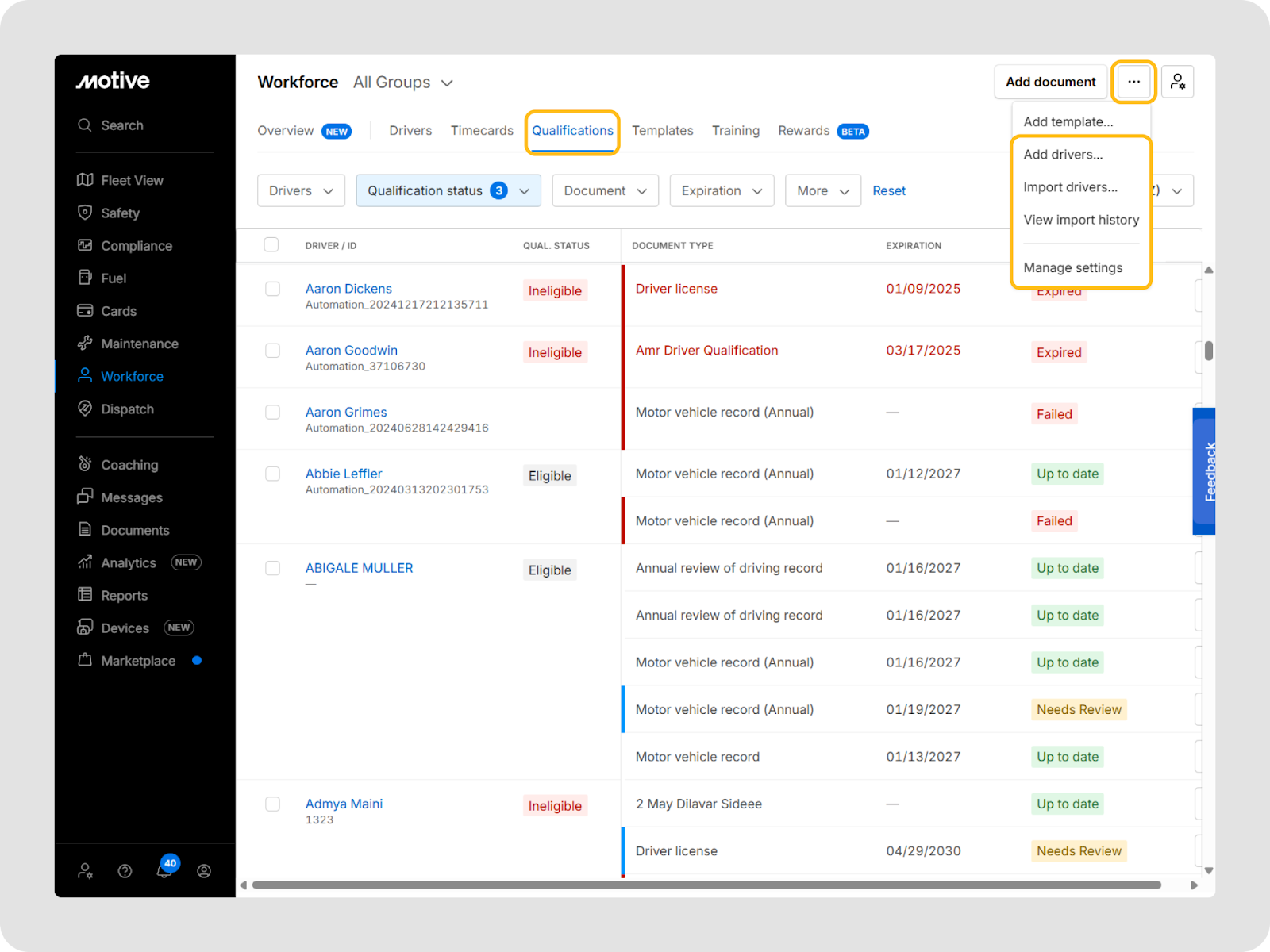Open the Expiration filter dropdown

point(721,191)
